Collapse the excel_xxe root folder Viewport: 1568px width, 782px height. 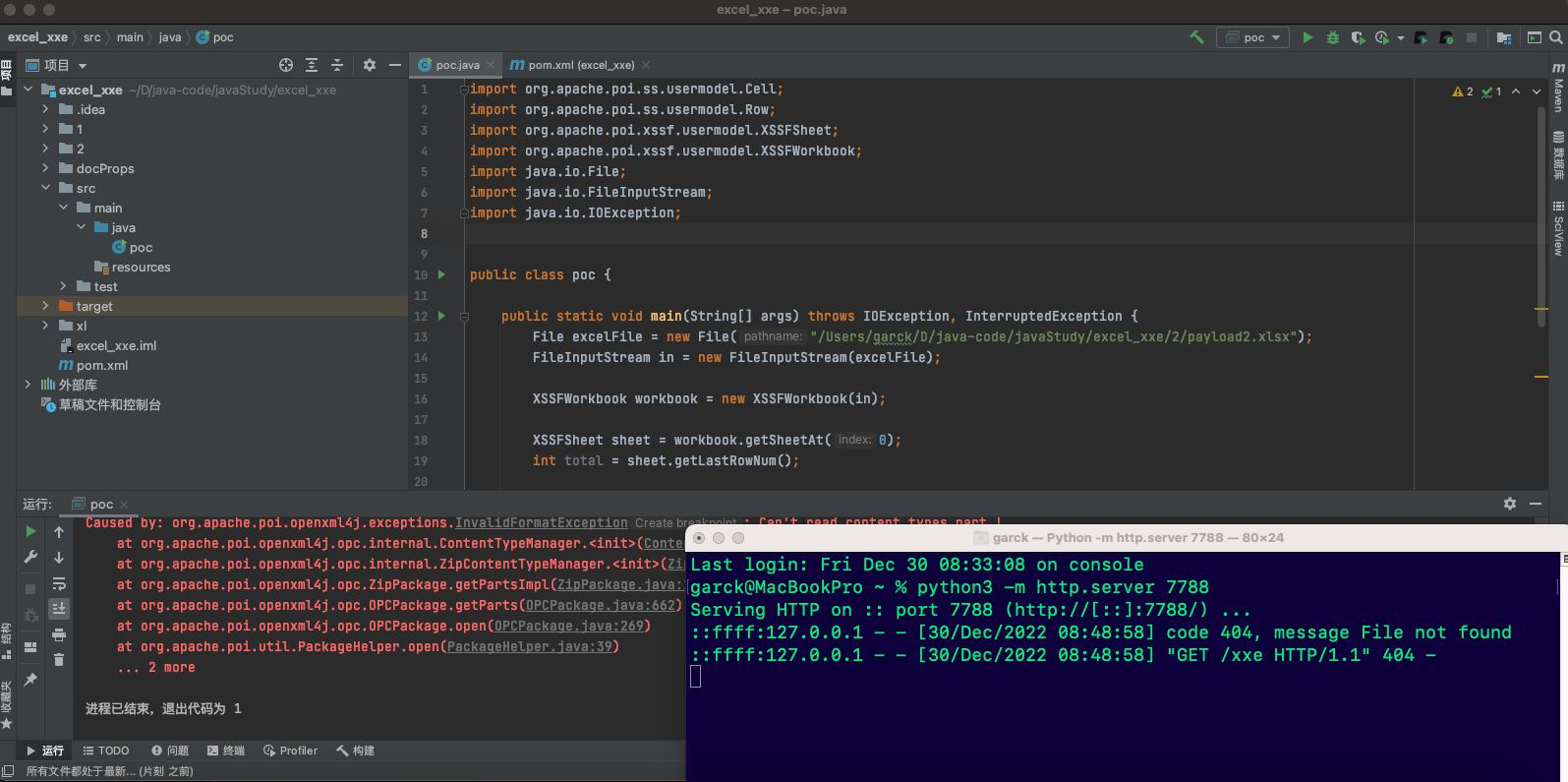(28, 90)
